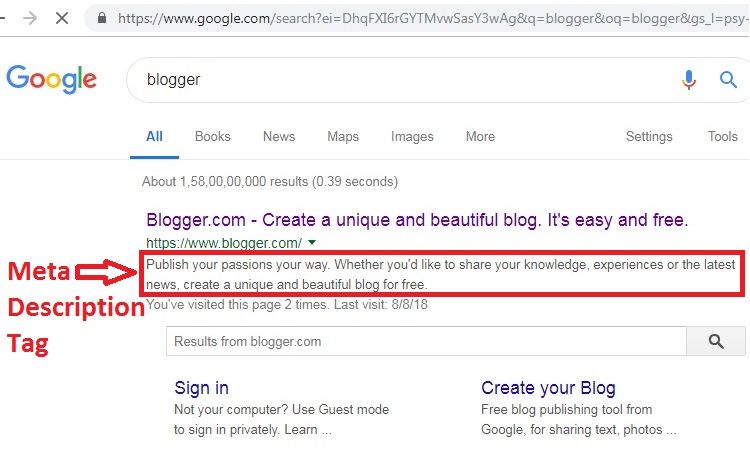Switch to the Maps tab
The height and width of the screenshot is (470, 750).
[343, 137]
